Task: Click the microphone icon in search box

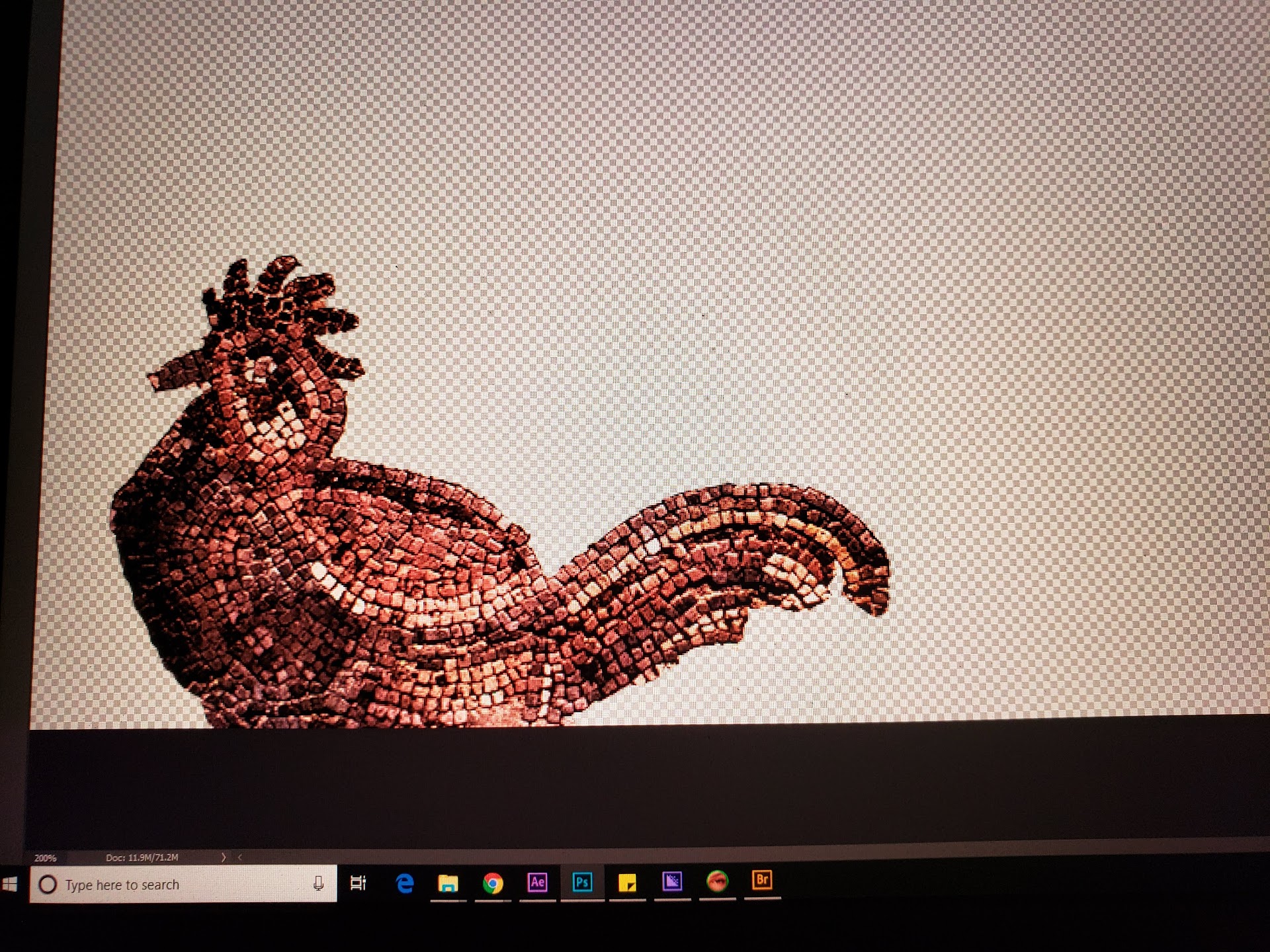Action: coord(319,883)
